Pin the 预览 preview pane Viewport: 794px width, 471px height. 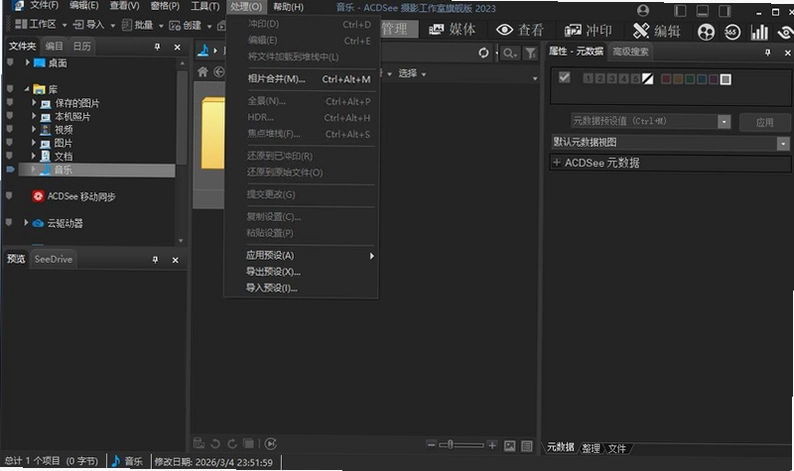(155, 260)
